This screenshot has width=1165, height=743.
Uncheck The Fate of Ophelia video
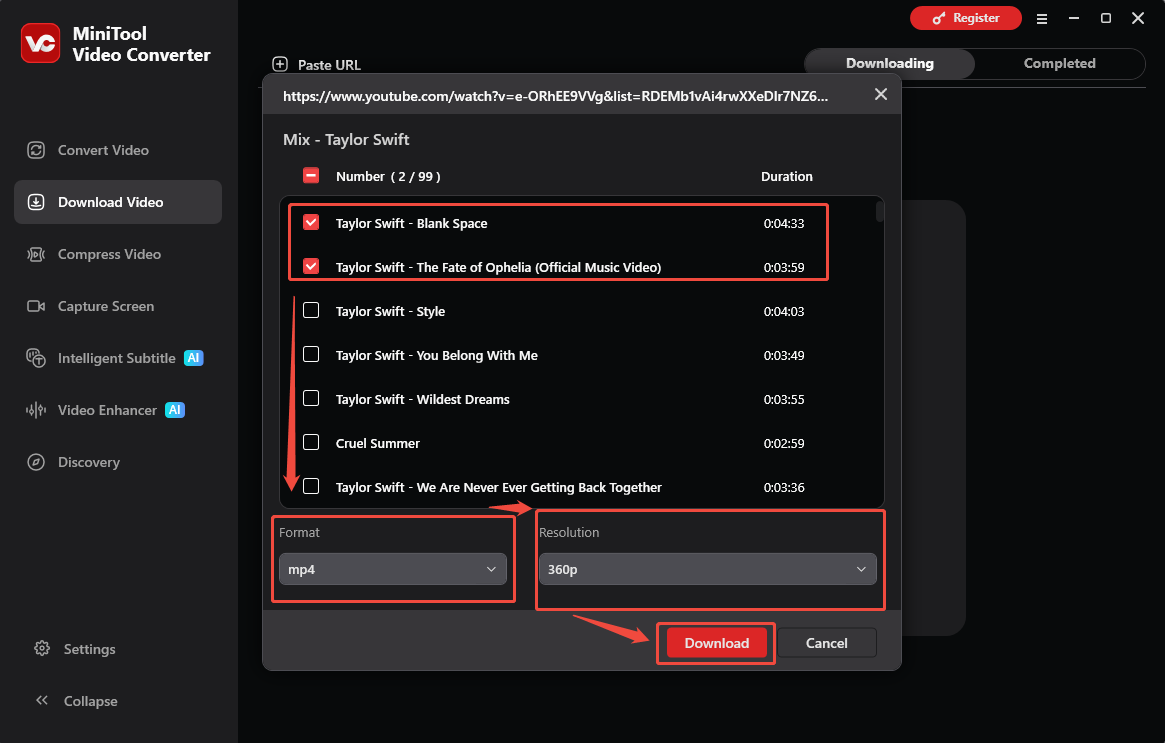(311, 266)
